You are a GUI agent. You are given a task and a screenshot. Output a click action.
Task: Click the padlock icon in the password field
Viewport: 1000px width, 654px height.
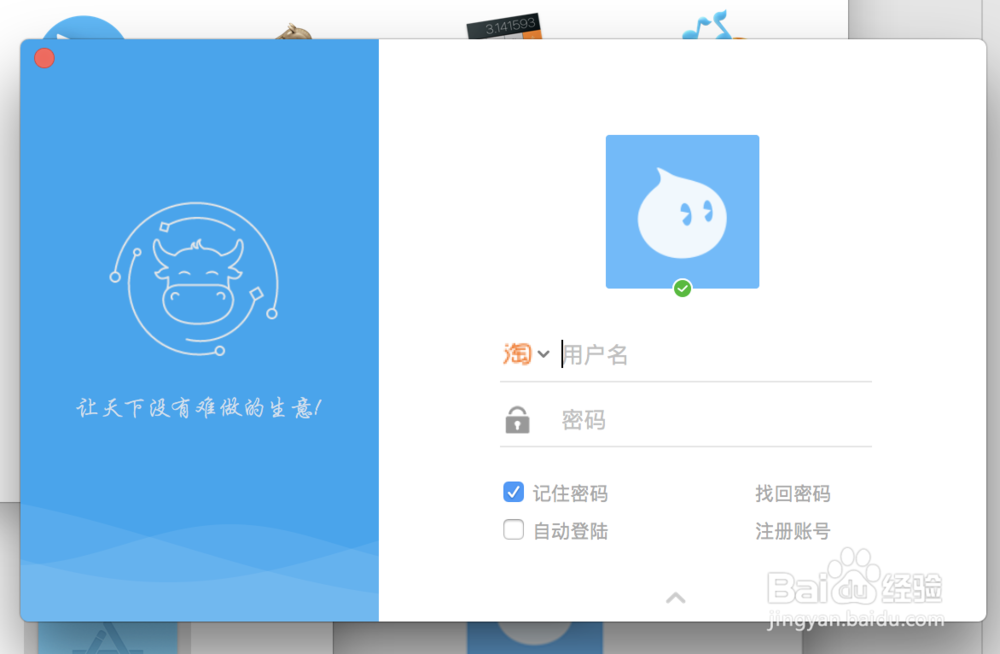[518, 419]
